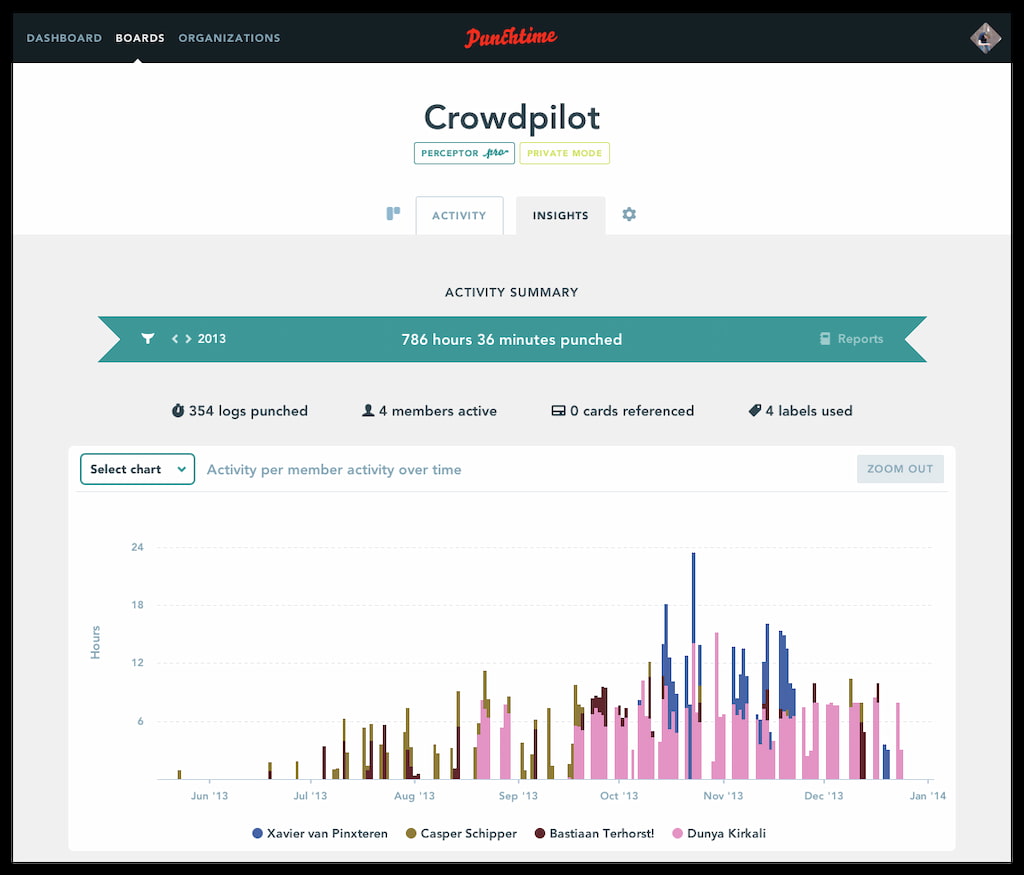Toggle Xavier van Pinxteren in the chart legend
1024x875 pixels.
(320, 833)
